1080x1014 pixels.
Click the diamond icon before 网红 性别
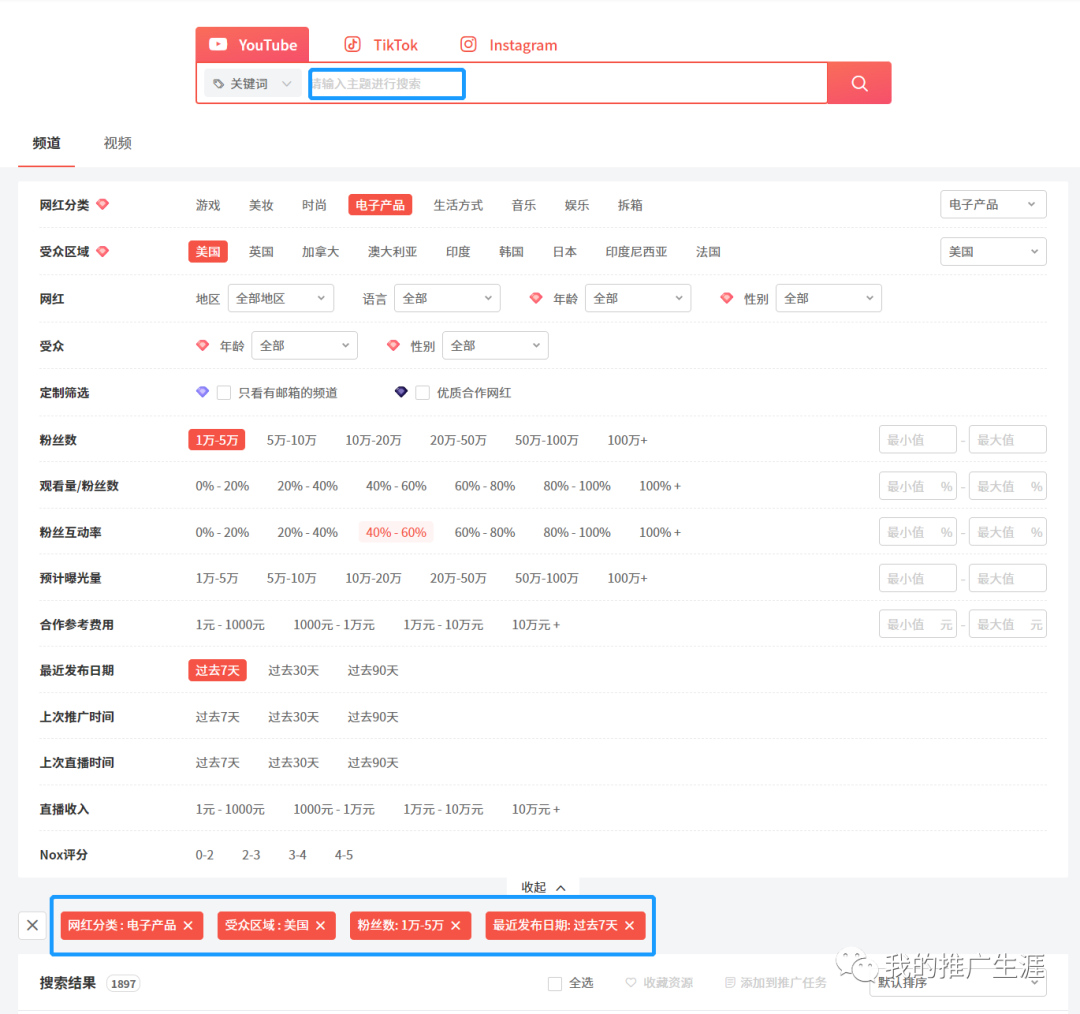(x=727, y=298)
